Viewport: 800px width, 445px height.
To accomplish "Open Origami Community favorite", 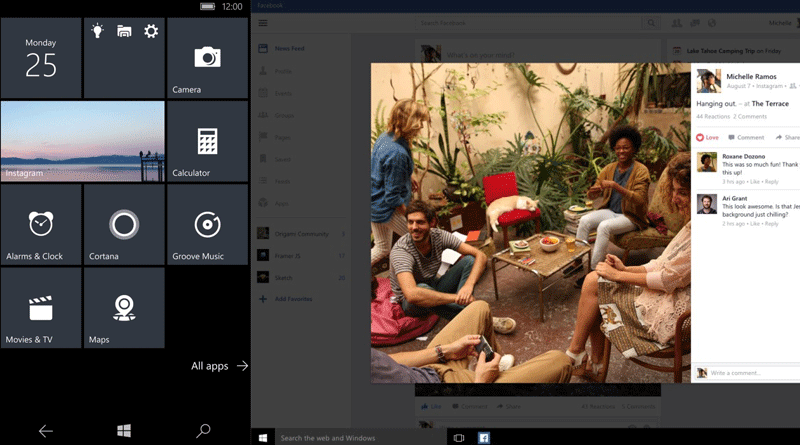I will [301, 234].
